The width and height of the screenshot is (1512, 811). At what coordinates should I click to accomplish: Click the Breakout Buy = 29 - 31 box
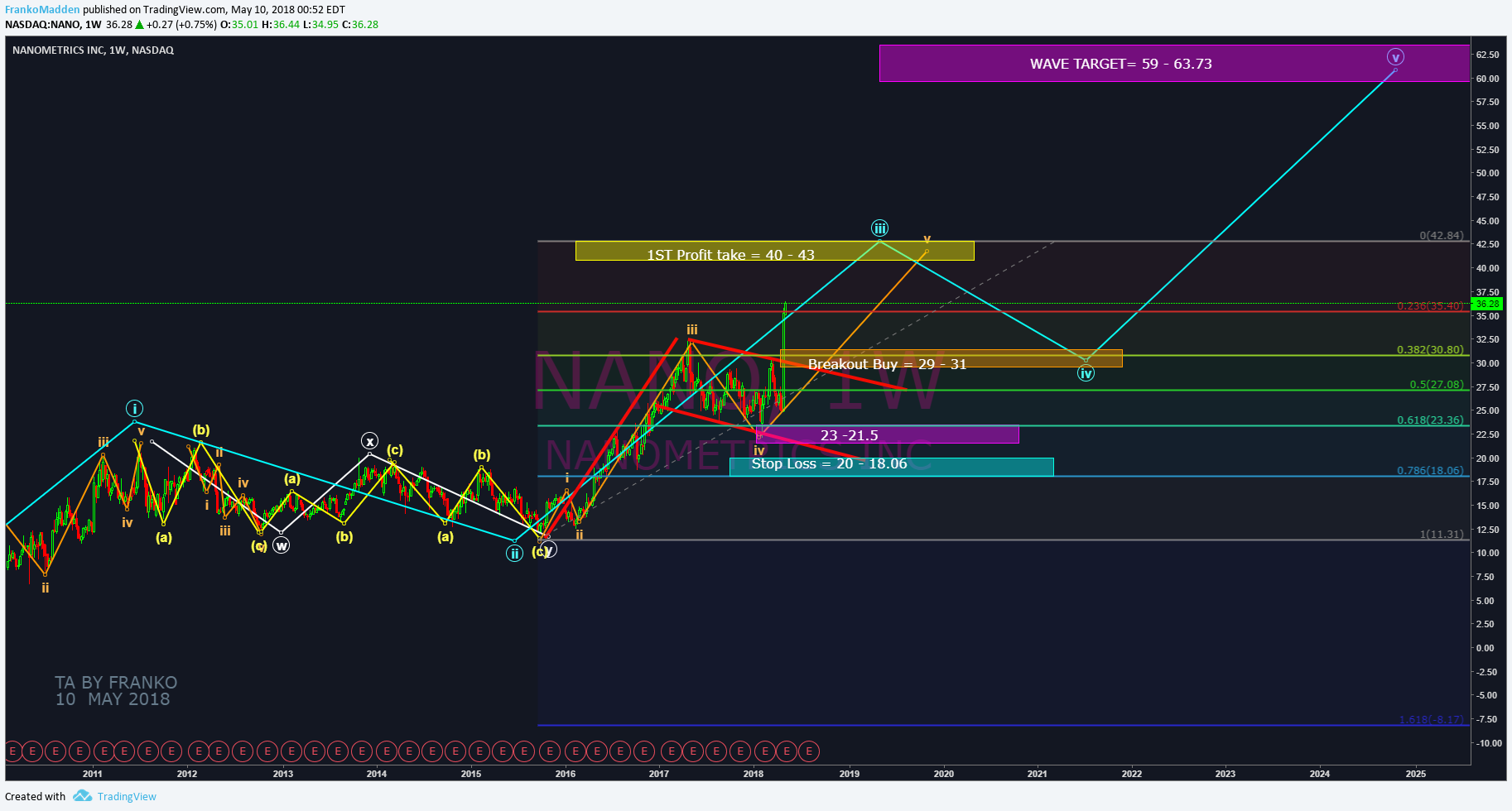951,358
